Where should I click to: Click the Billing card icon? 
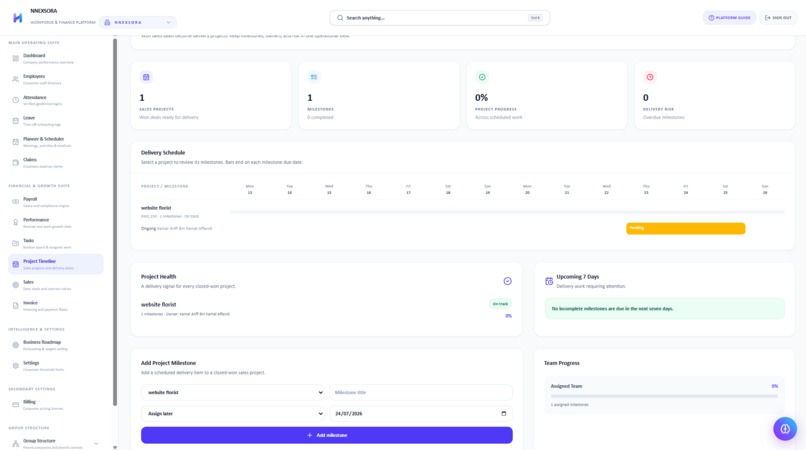pyautogui.click(x=15, y=405)
